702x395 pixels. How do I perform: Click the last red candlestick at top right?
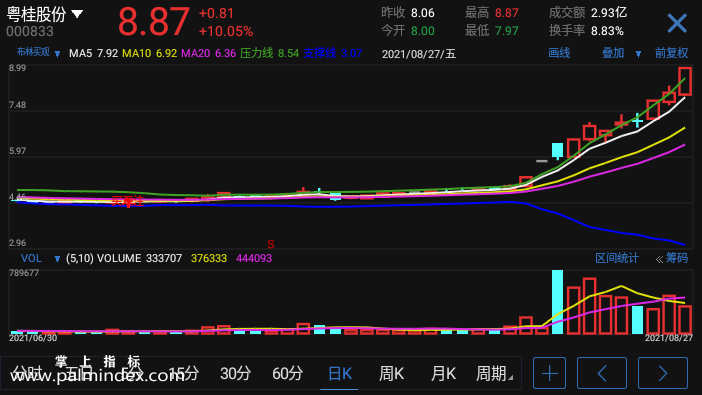click(x=685, y=81)
